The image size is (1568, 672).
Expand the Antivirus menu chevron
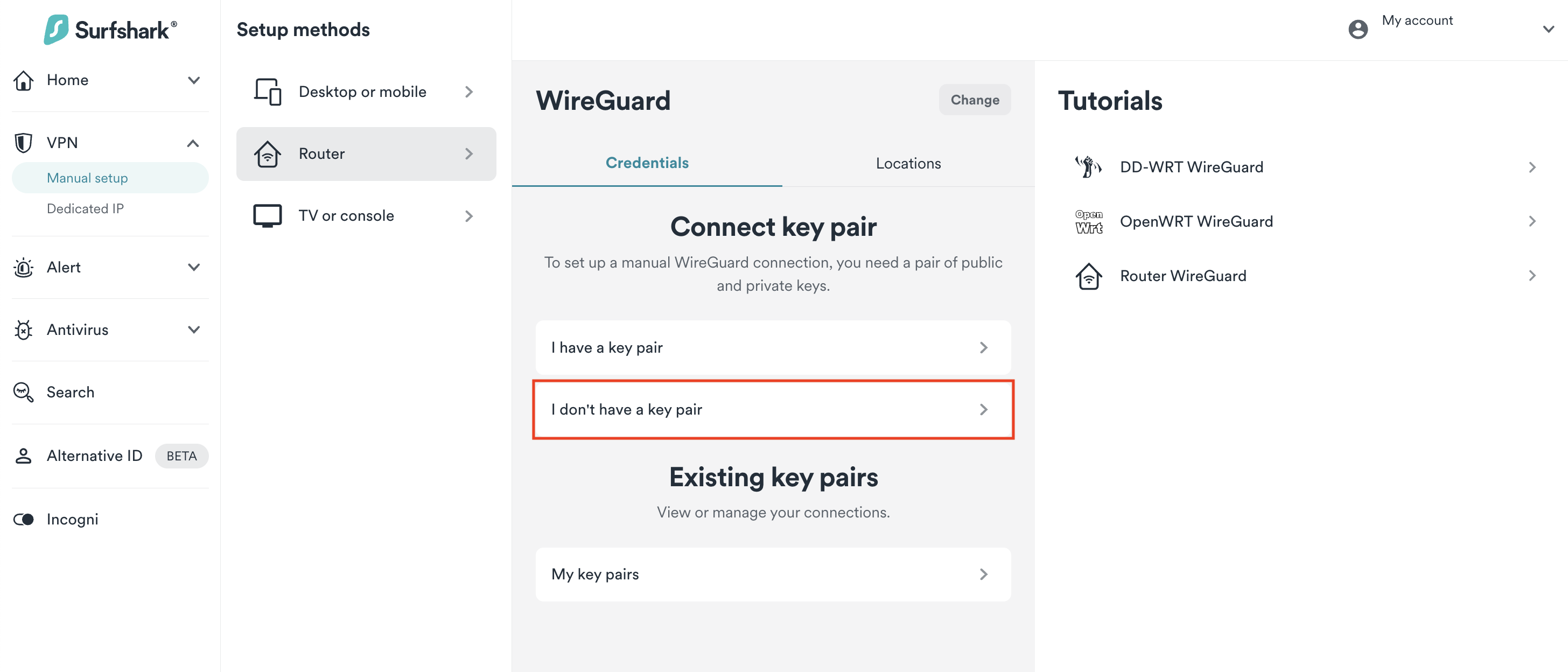[193, 330]
